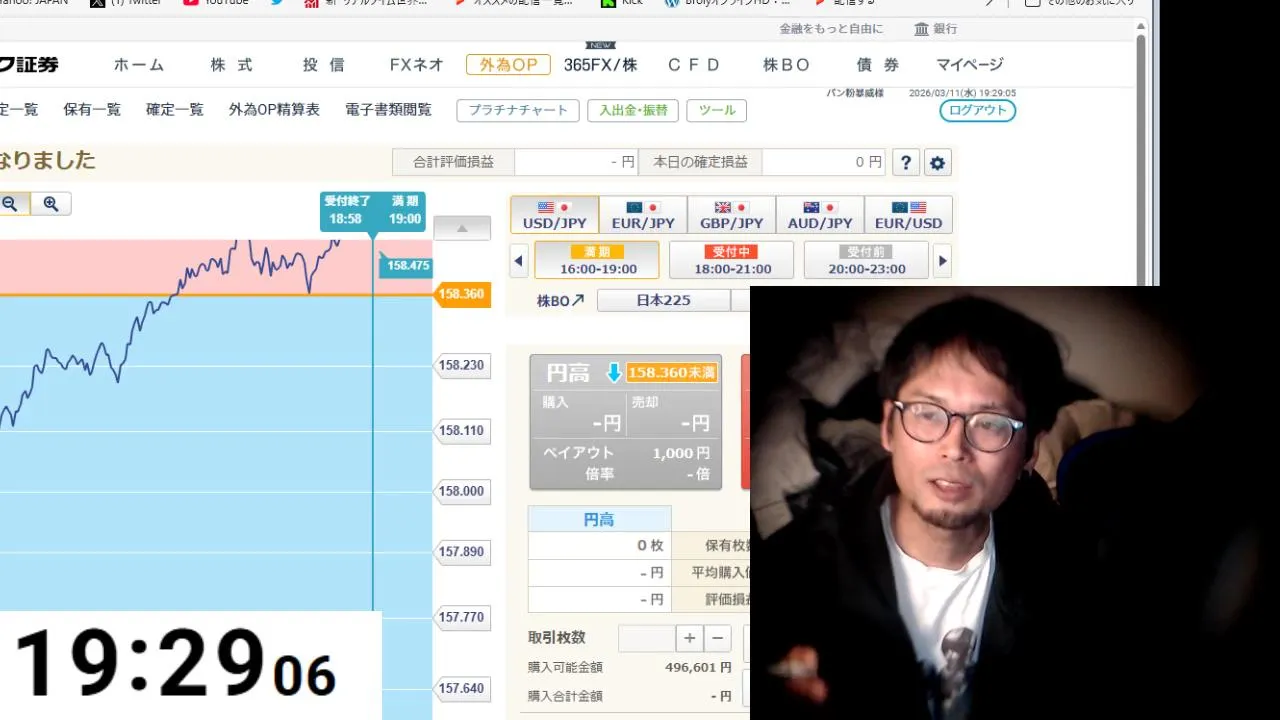The width and height of the screenshot is (1280, 720).
Task: Open the Twitter X bookmark in browser bar
Action: coord(126,2)
